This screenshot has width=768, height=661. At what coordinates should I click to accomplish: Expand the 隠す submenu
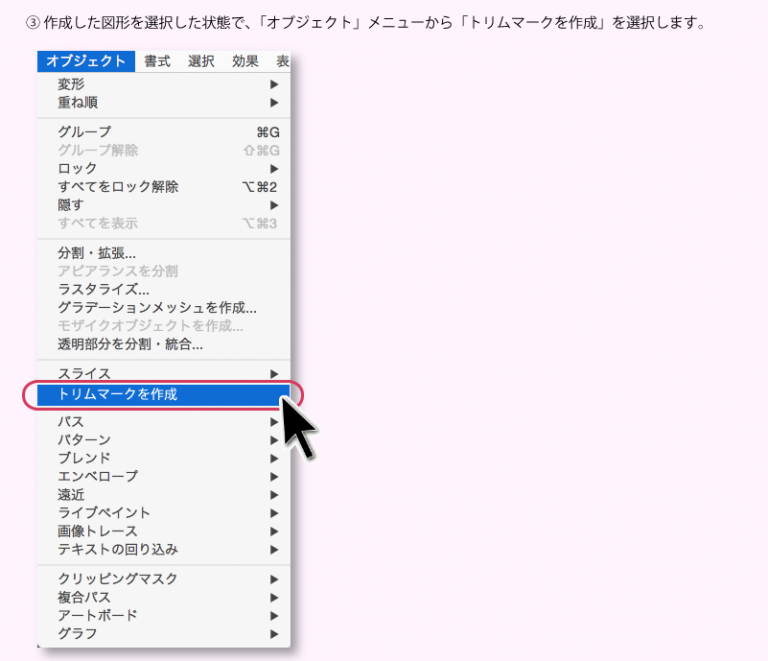(72, 205)
